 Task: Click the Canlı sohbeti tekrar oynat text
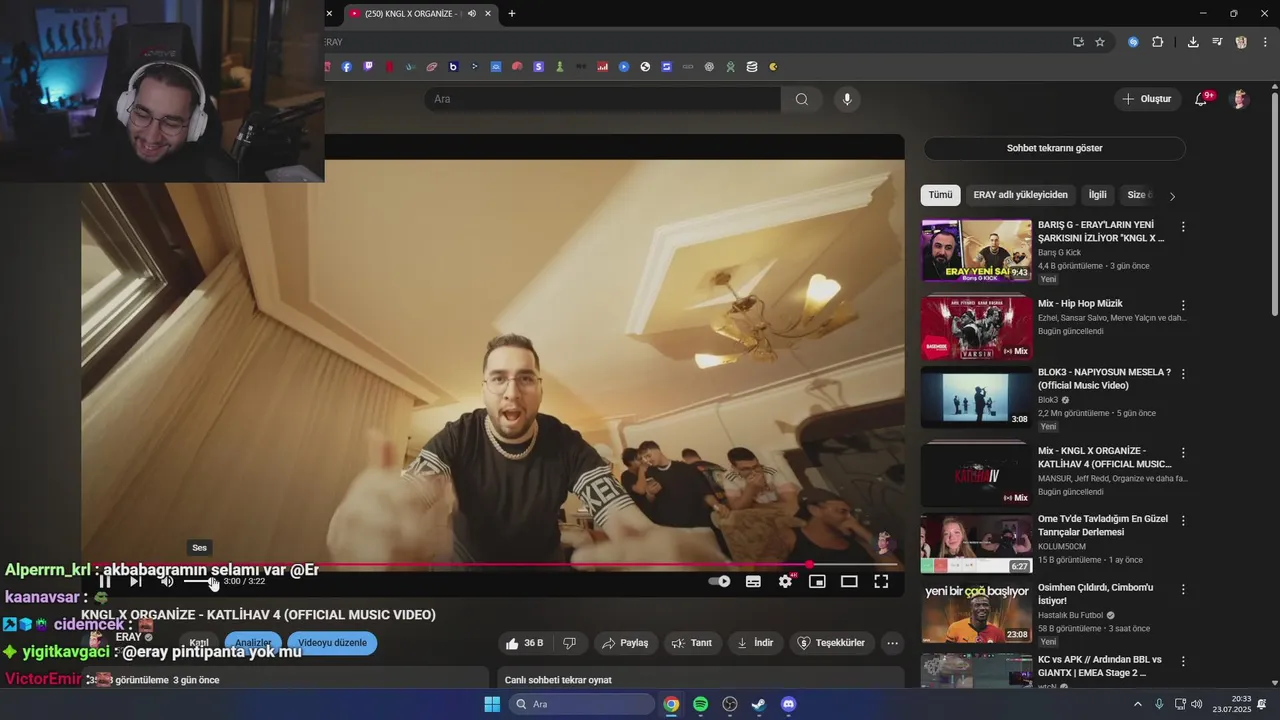click(558, 680)
